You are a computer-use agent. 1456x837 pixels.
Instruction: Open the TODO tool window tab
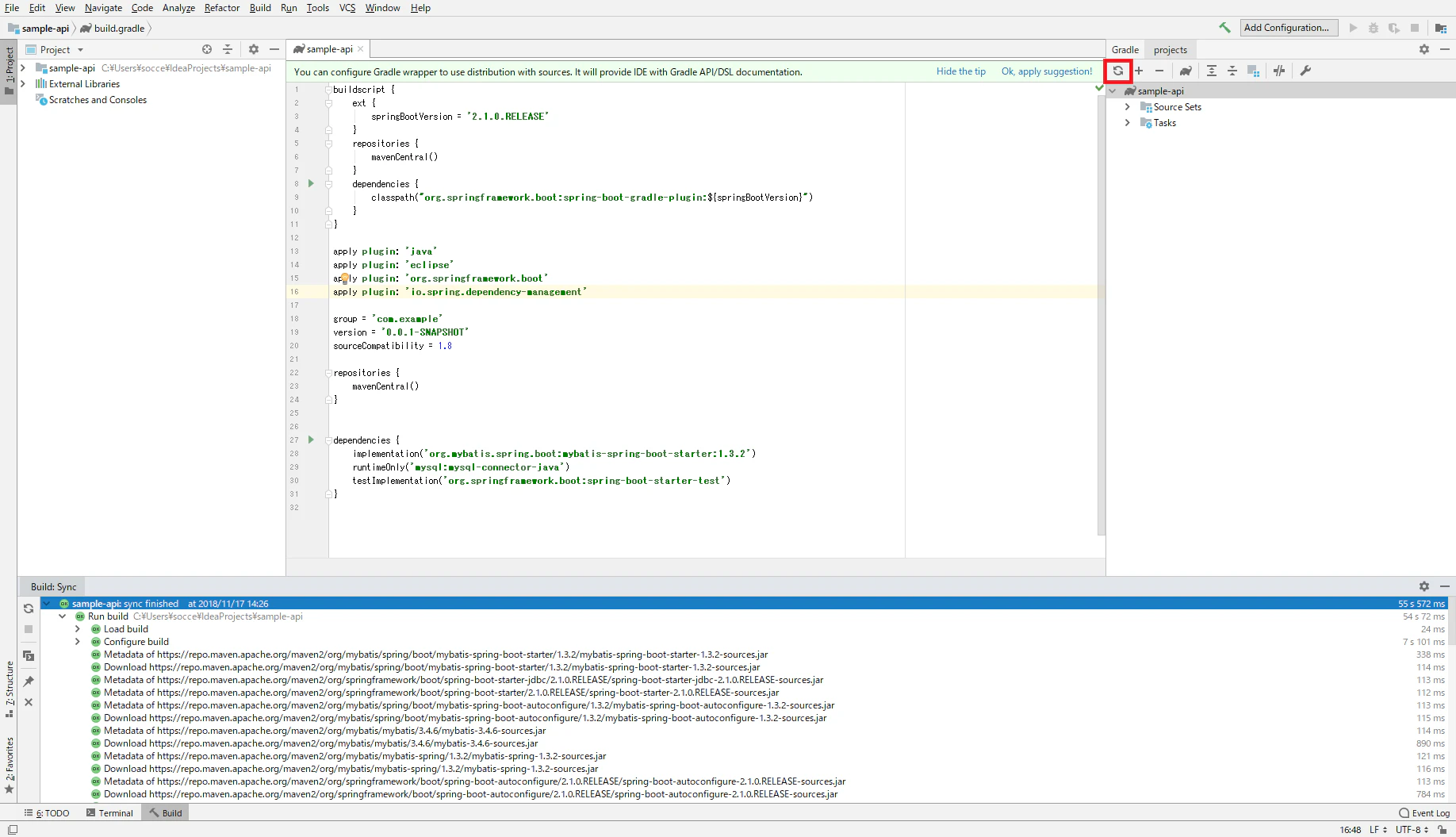(47, 813)
